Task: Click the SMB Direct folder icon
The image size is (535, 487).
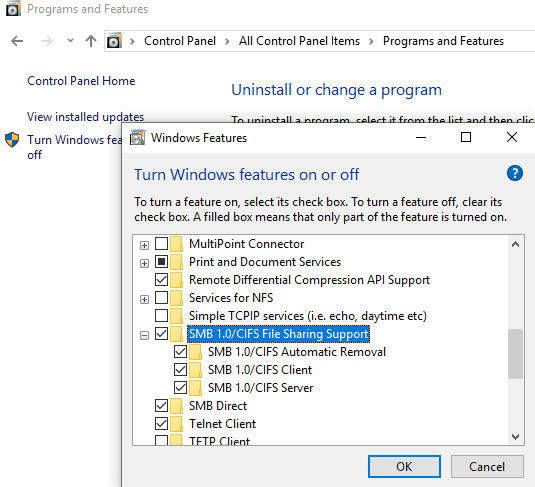Action: (x=176, y=406)
